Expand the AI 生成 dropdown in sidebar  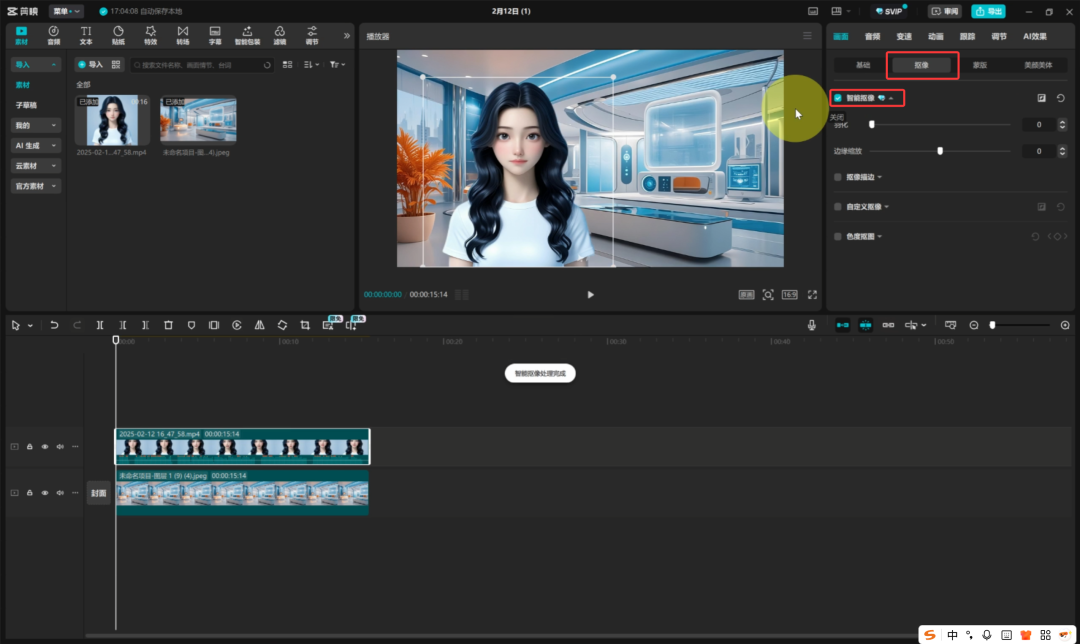[x=36, y=146]
